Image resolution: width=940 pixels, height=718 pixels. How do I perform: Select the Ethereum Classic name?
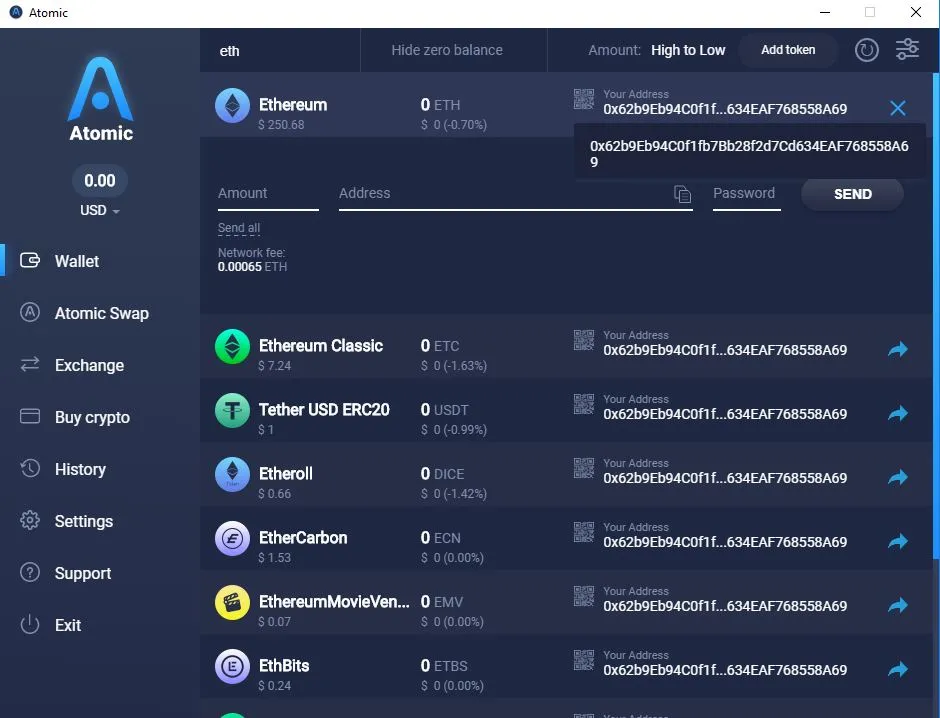pyautogui.click(x=321, y=346)
